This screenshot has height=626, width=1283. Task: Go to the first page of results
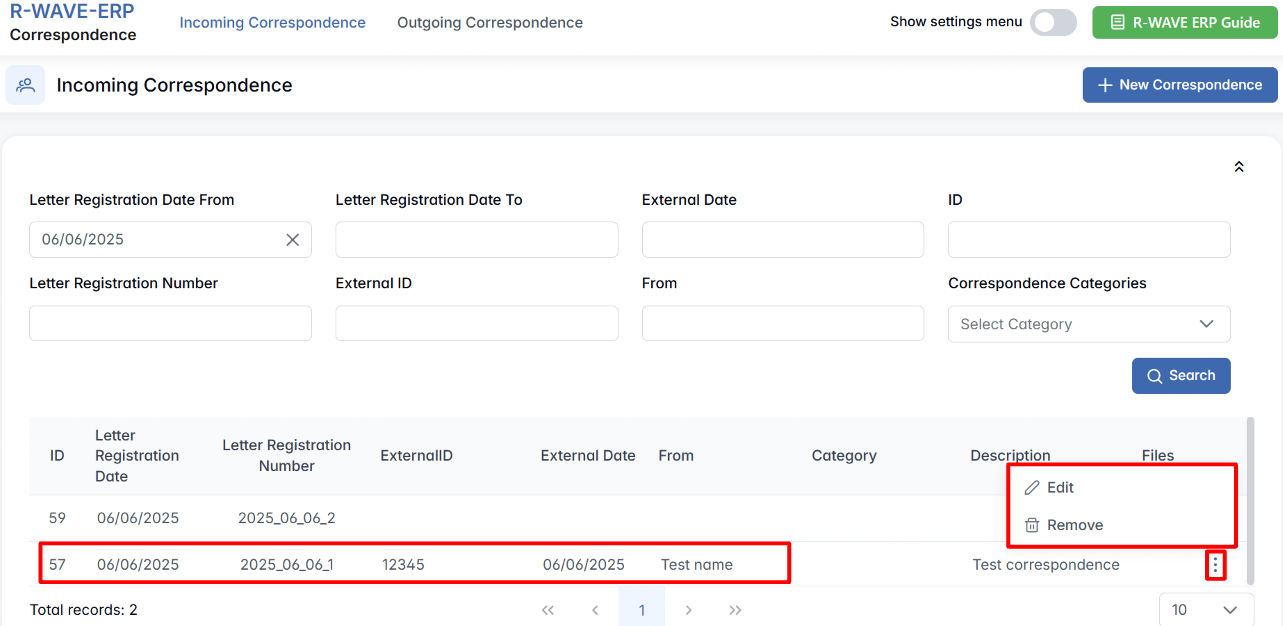tap(547, 610)
